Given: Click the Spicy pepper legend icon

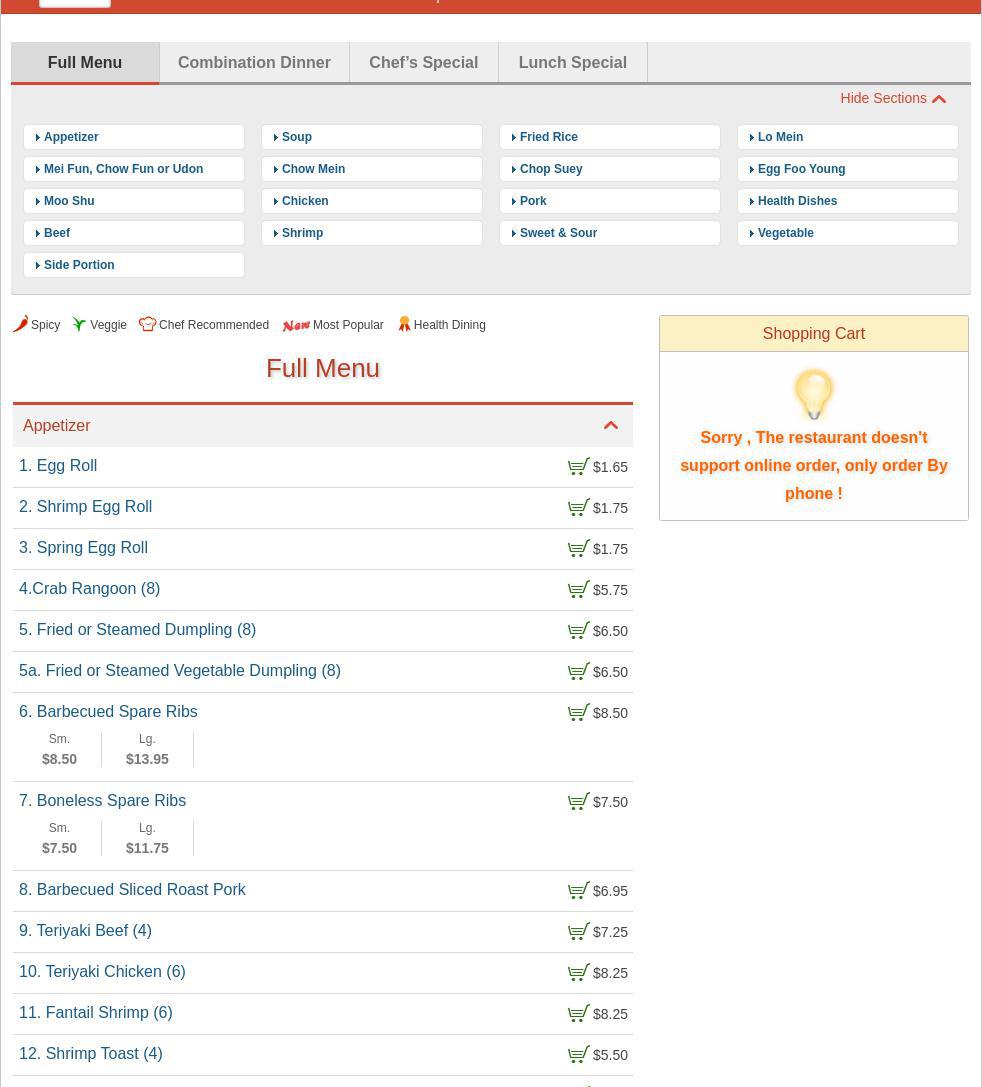Looking at the screenshot, I should [20, 324].
